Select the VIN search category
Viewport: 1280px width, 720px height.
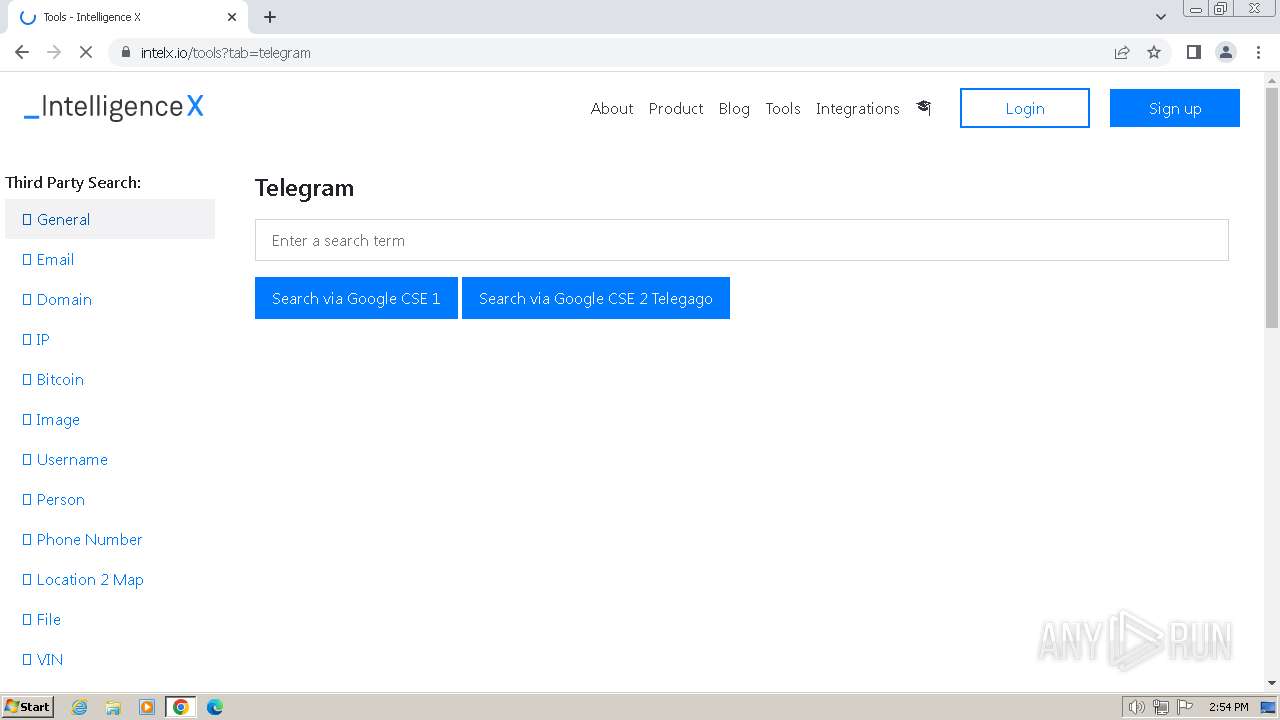(110, 659)
